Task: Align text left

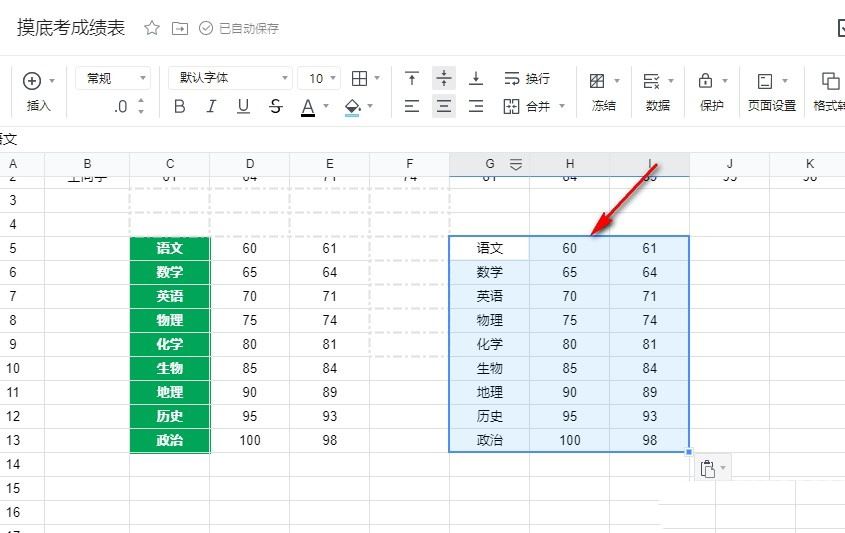Action: click(412, 106)
